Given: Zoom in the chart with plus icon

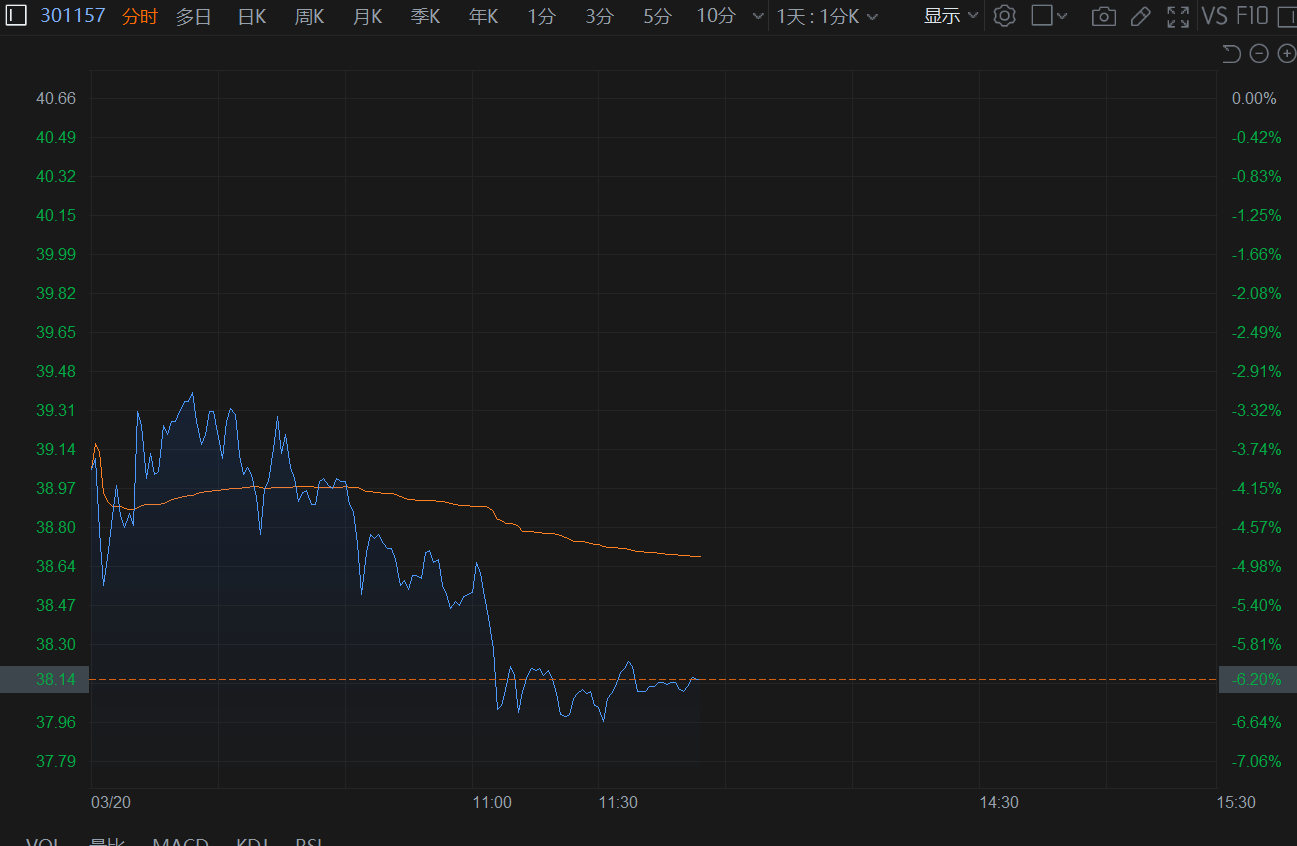Looking at the screenshot, I should 1286,54.
